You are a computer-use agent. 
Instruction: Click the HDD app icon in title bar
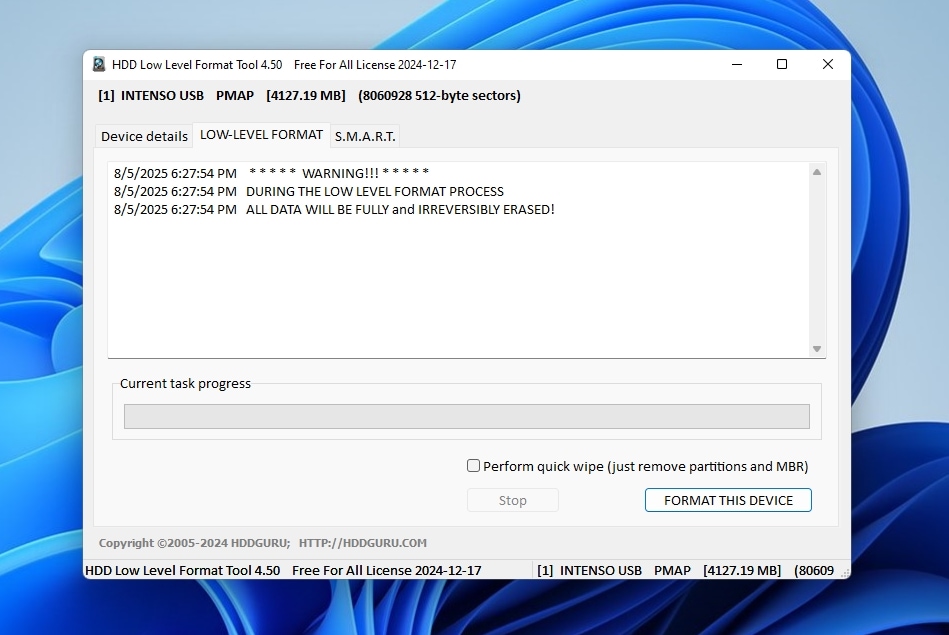(99, 64)
